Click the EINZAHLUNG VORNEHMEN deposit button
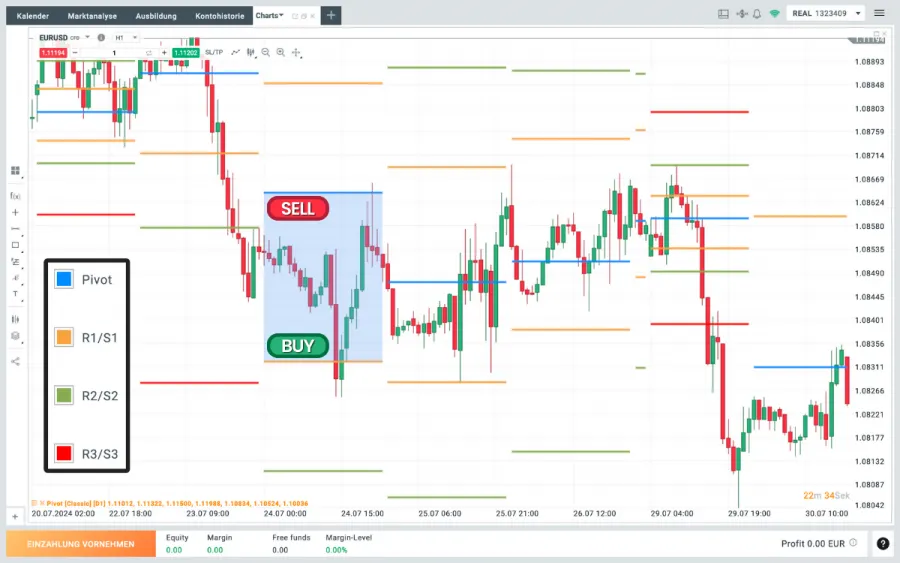900x563 pixels. point(81,543)
